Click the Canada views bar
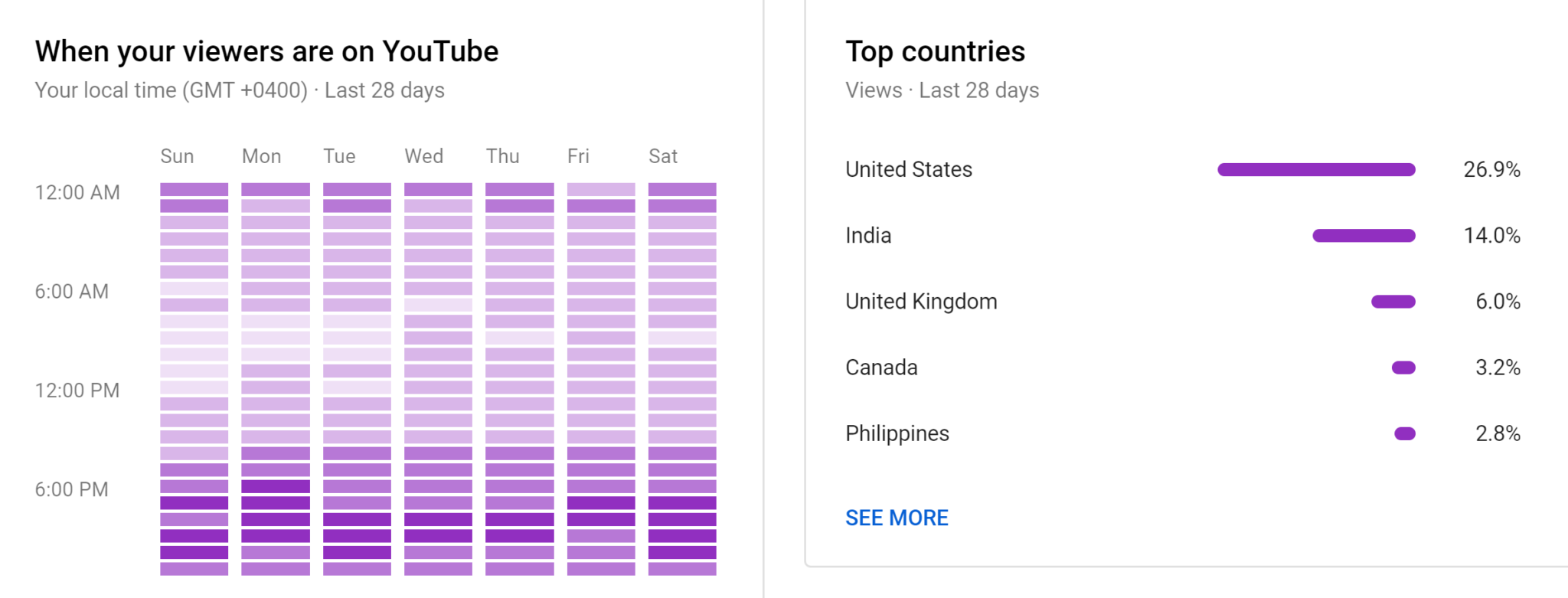Image resolution: width=1568 pixels, height=598 pixels. point(1403,368)
